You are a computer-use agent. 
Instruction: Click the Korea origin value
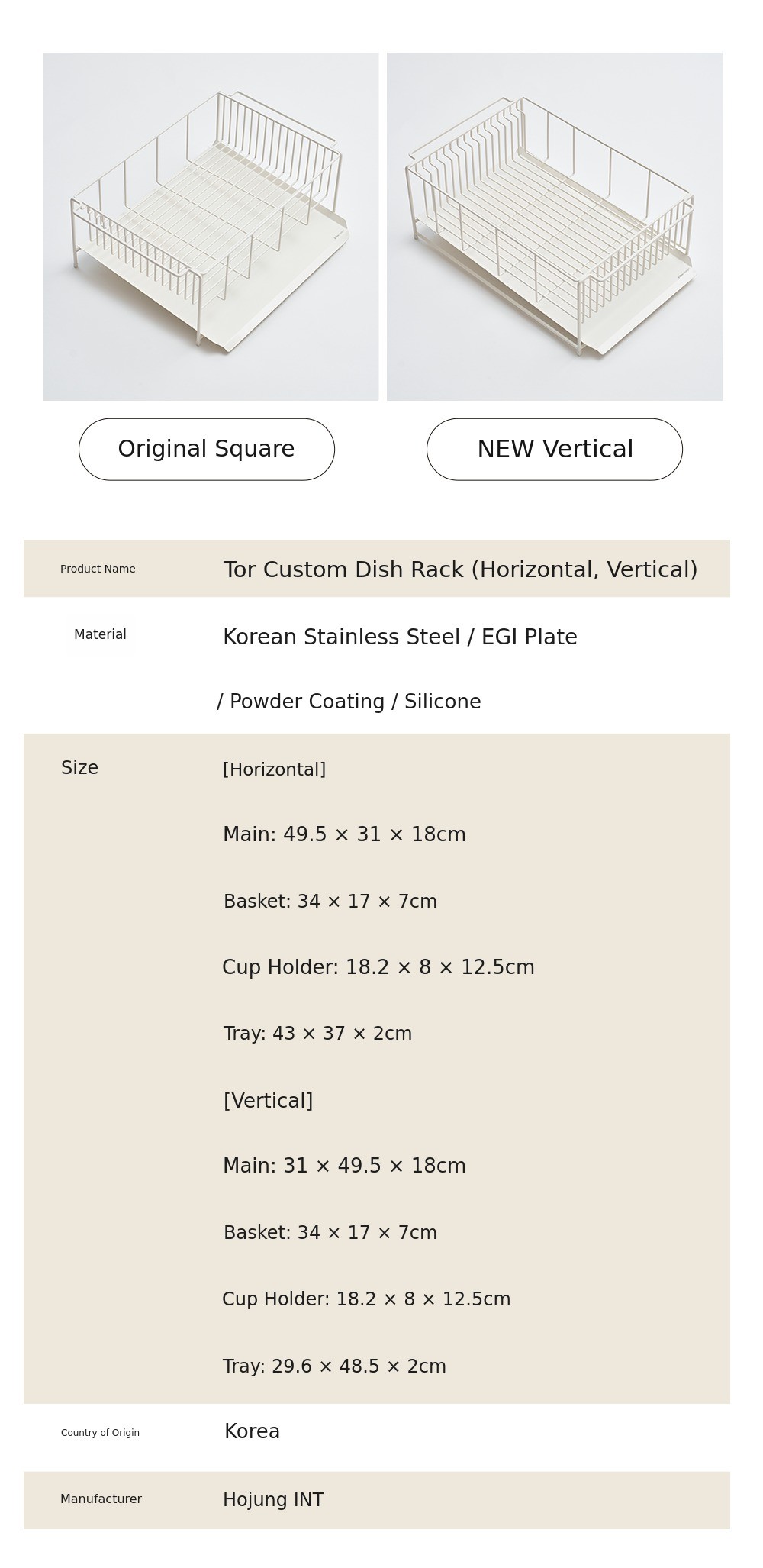click(252, 1431)
